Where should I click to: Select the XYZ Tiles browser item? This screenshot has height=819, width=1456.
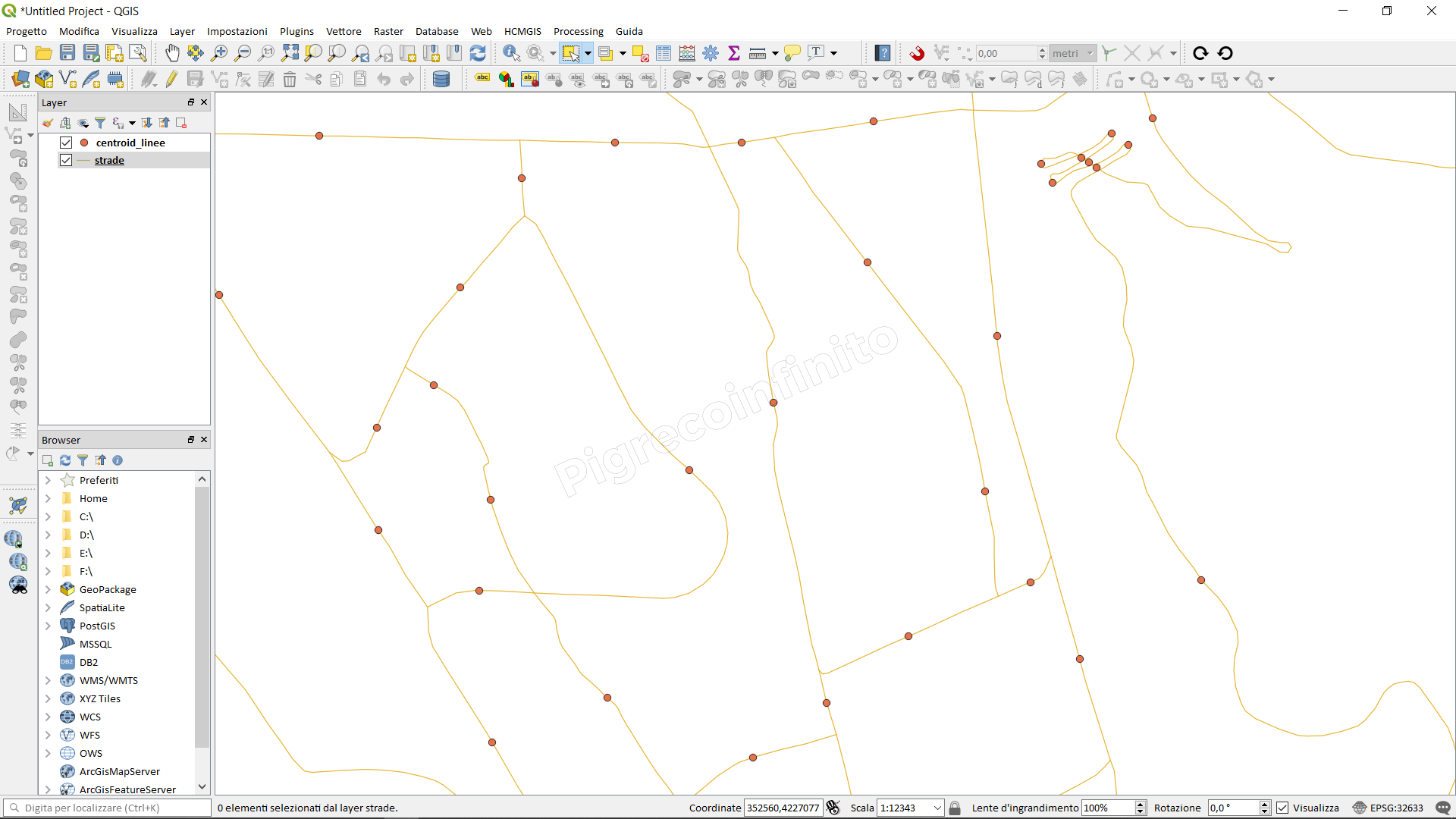coord(100,698)
